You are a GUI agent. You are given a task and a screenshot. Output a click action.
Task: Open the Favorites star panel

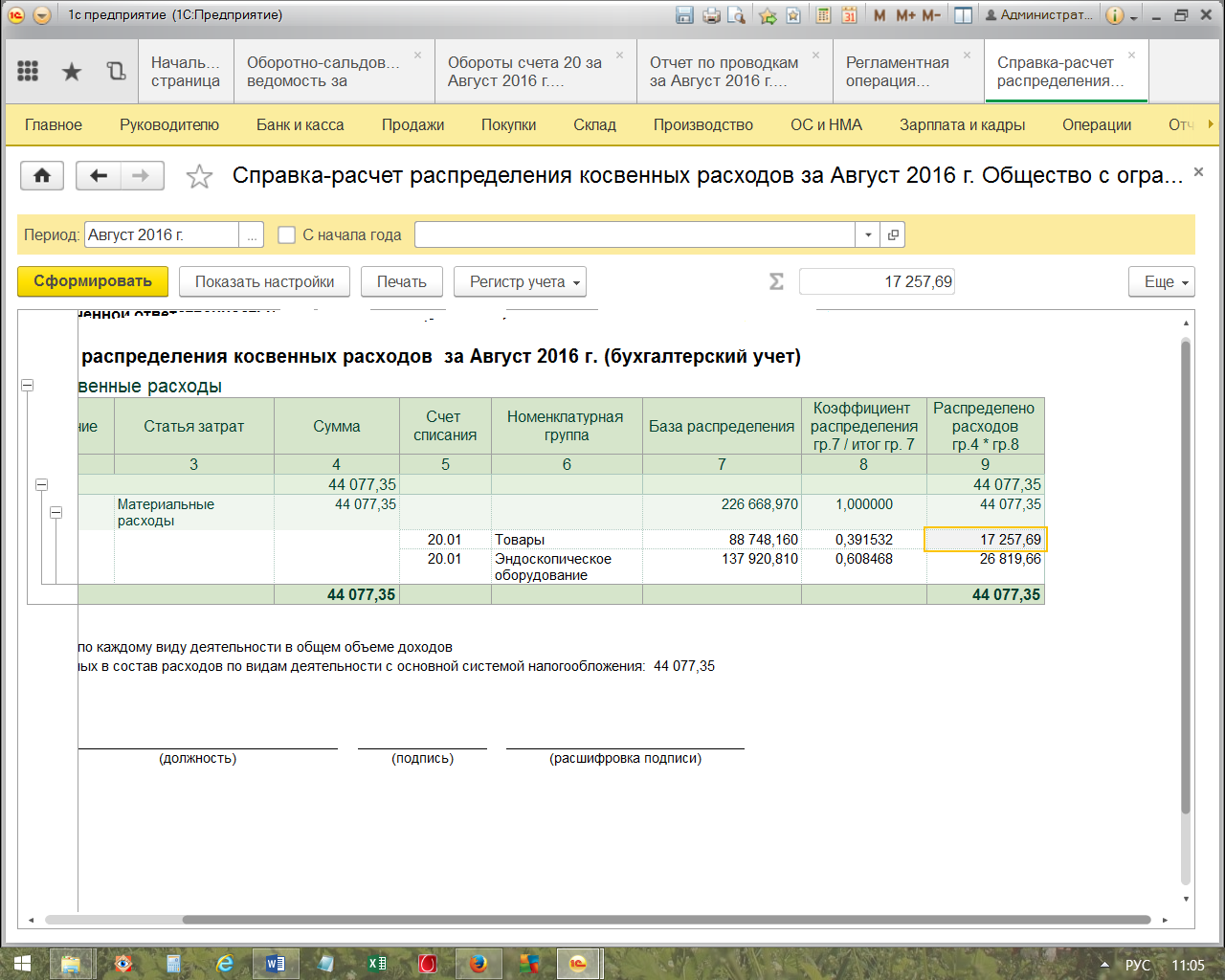point(72,71)
